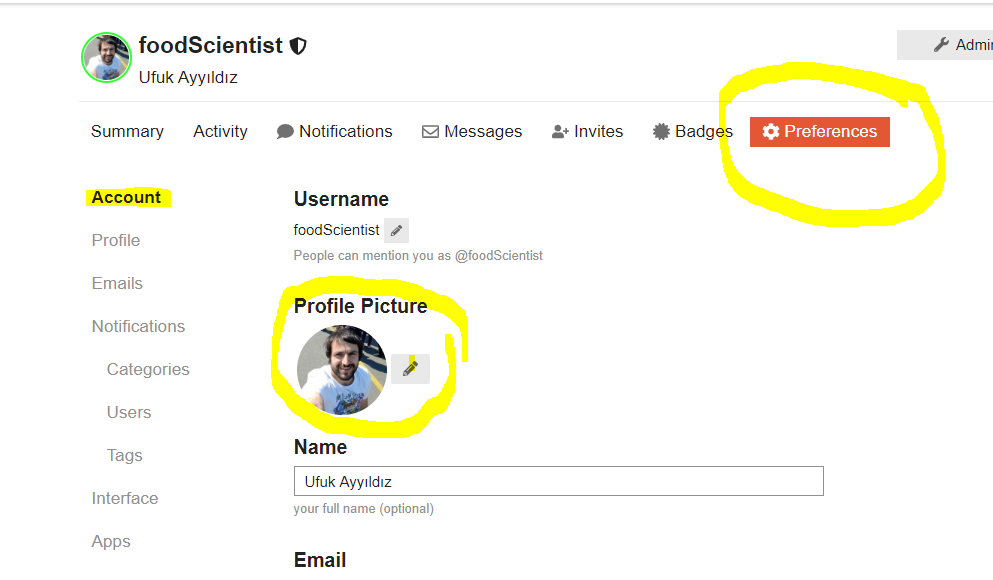
Task: Switch to the Badges tab
Action: click(x=692, y=132)
